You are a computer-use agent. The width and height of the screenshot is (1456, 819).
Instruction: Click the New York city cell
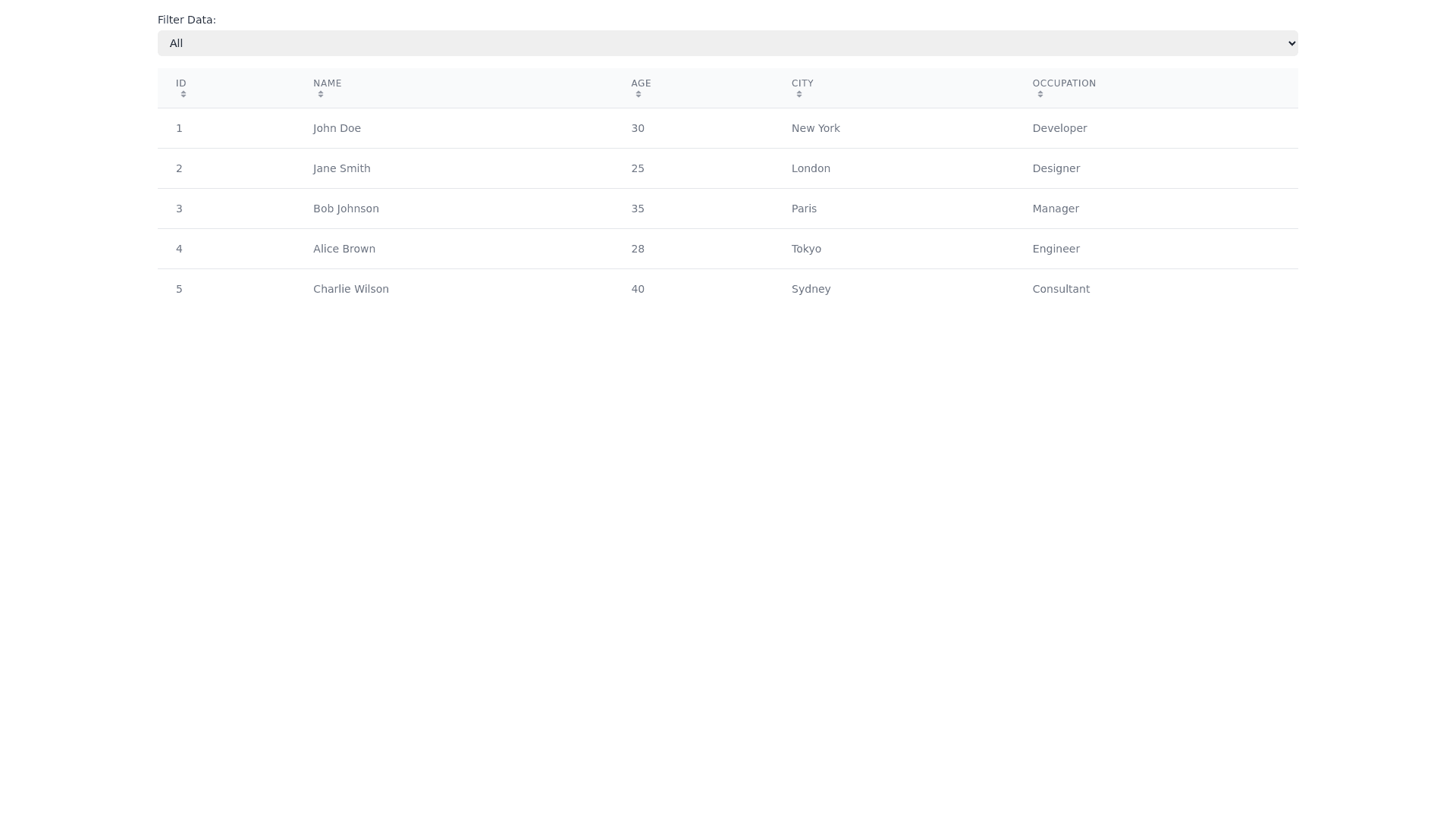(x=815, y=128)
